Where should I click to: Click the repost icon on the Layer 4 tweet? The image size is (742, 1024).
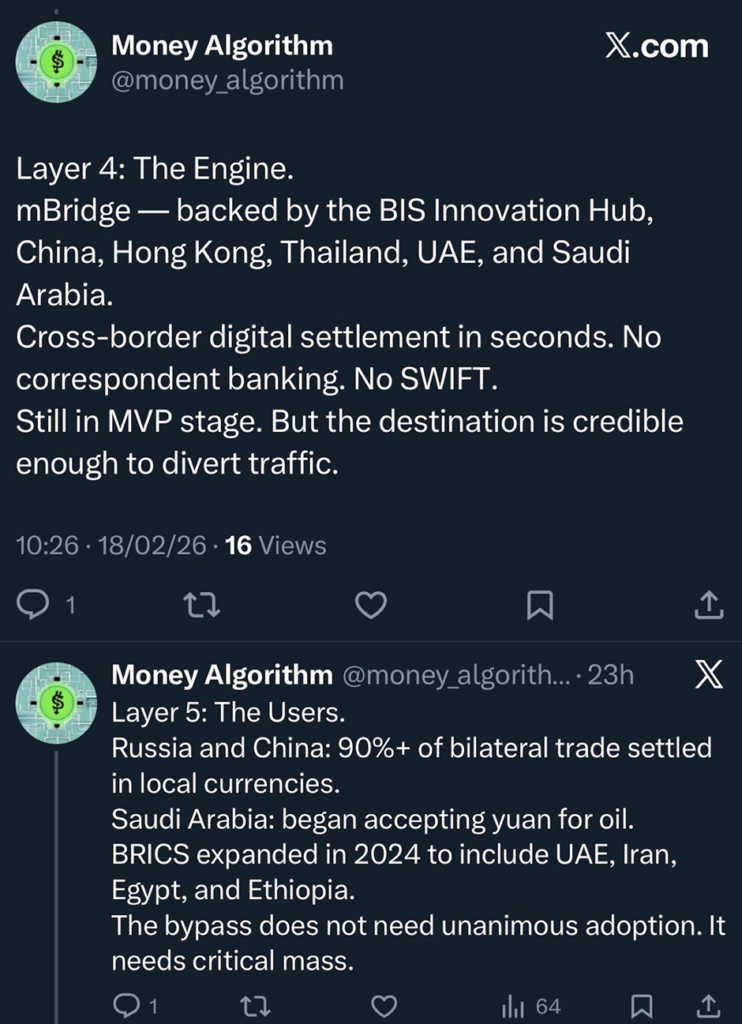202,604
